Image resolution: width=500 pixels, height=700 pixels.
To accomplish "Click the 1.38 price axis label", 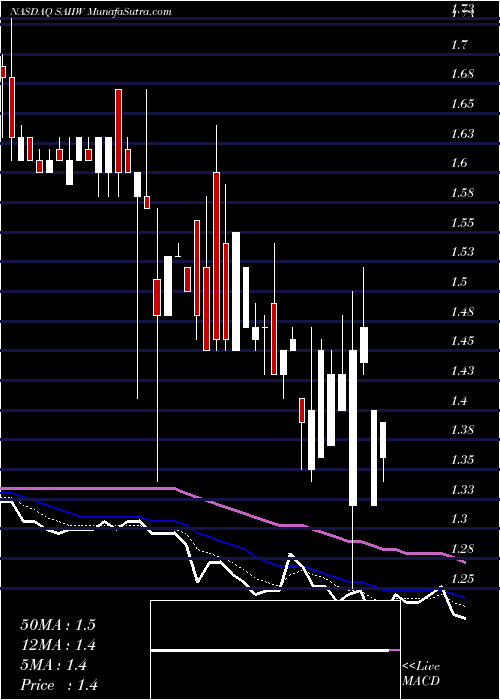I will [464, 430].
